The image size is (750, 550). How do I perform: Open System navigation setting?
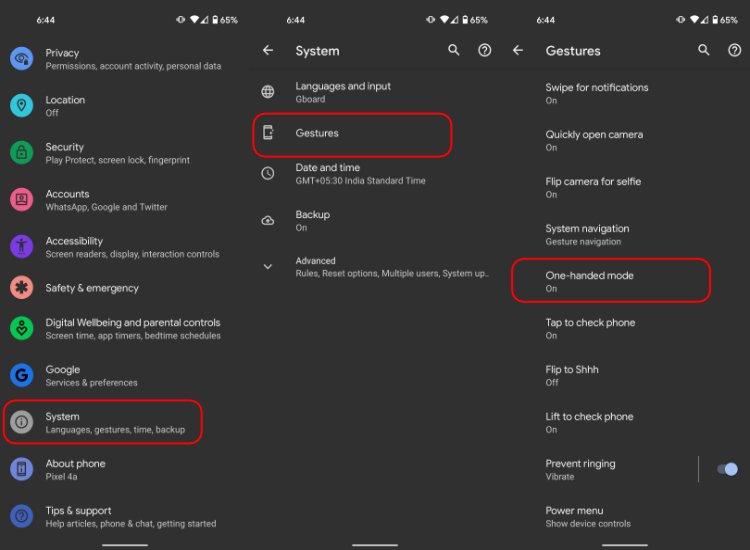coord(587,234)
